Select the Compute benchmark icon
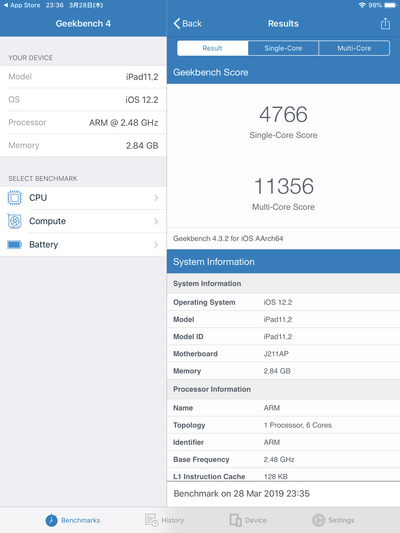Screen dimensions: 400x533 point(14,221)
